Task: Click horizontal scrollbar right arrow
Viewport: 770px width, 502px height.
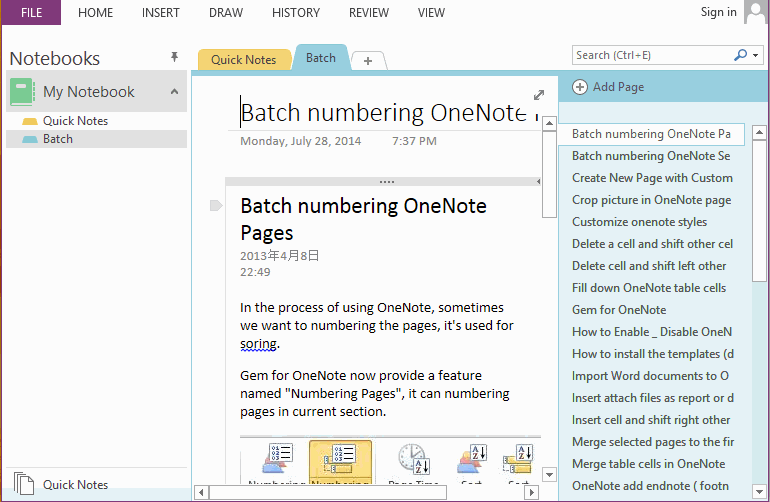Action: 531,492
